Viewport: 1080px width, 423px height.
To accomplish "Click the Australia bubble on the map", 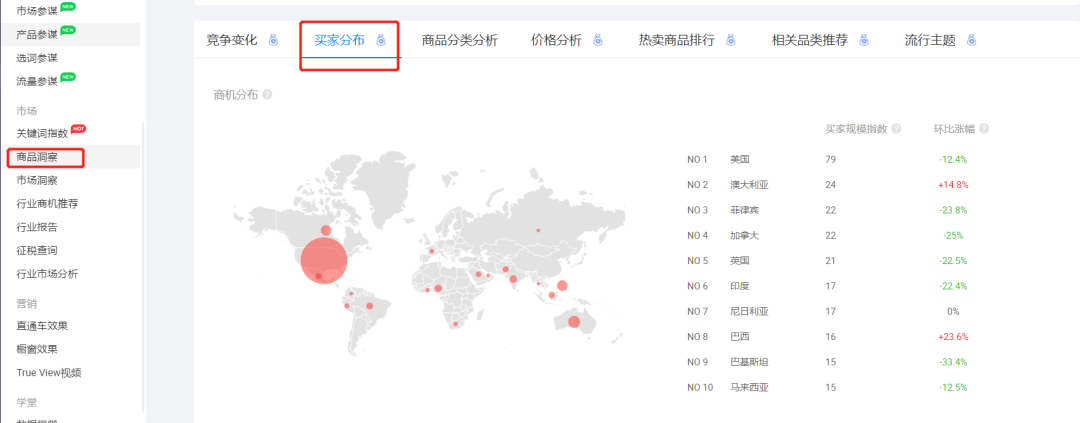I will (574, 321).
